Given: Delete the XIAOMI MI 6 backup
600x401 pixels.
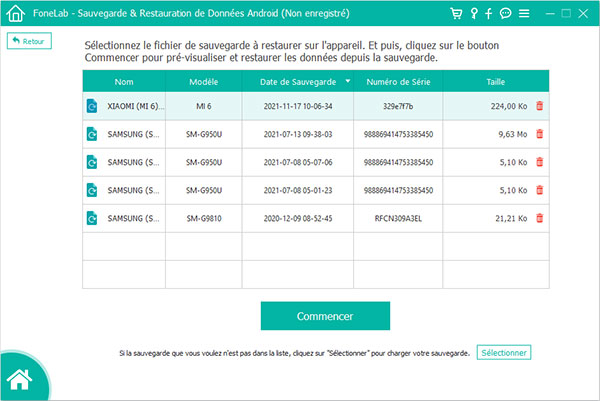Looking at the screenshot, I should point(540,105).
